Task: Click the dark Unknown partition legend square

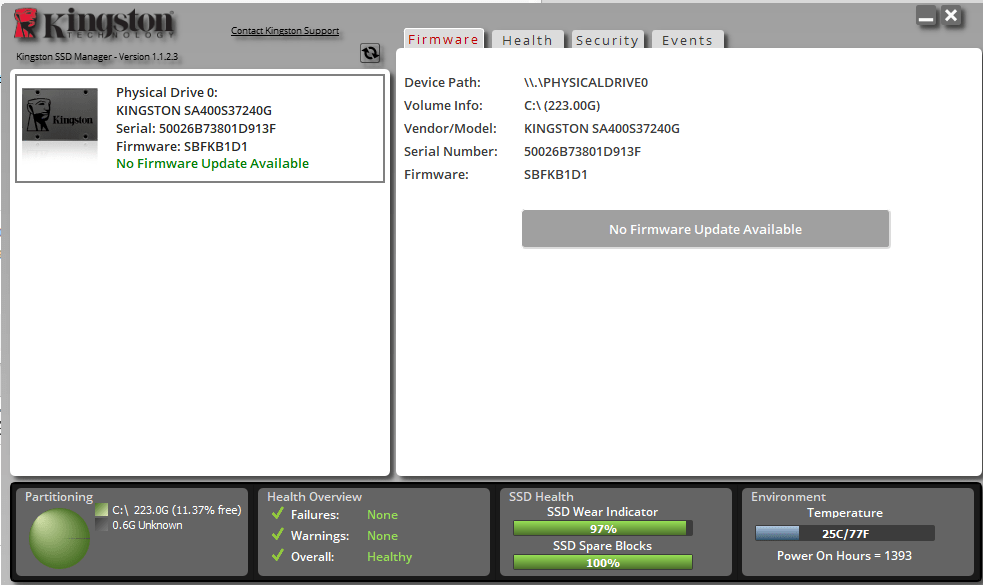Action: [102, 525]
